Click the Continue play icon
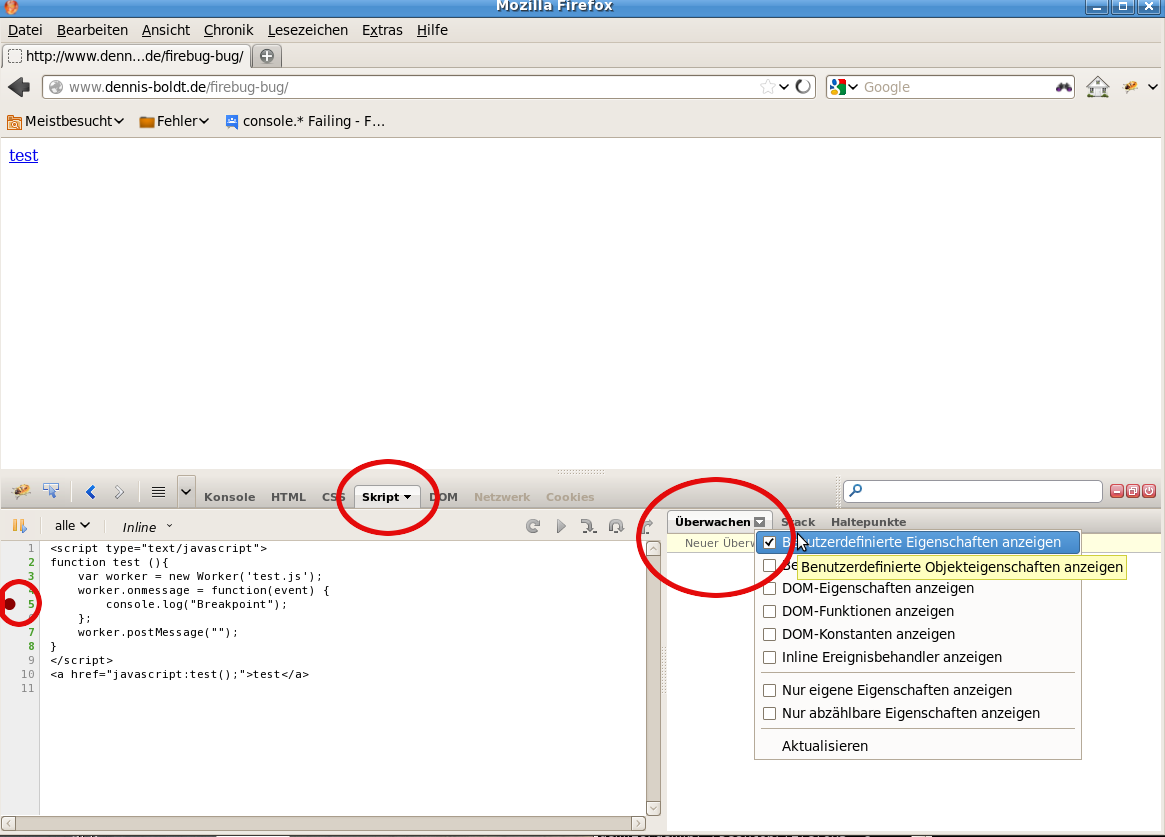This screenshot has width=1165, height=837. [561, 526]
